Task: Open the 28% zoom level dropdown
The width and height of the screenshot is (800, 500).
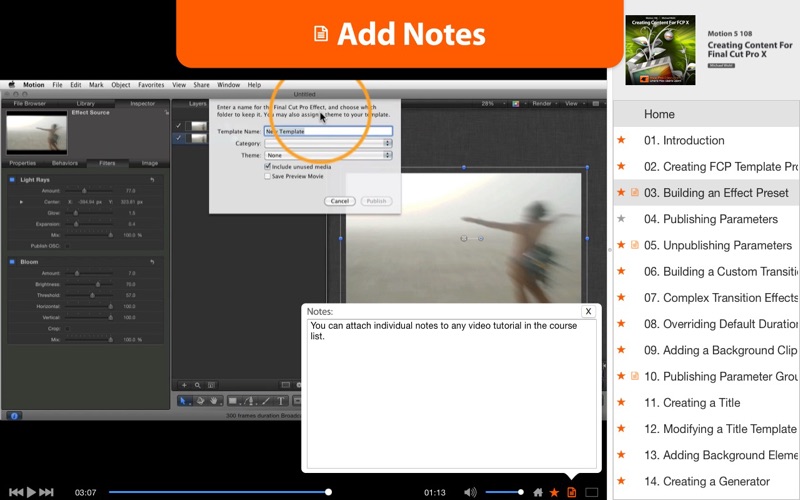Action: (493, 104)
